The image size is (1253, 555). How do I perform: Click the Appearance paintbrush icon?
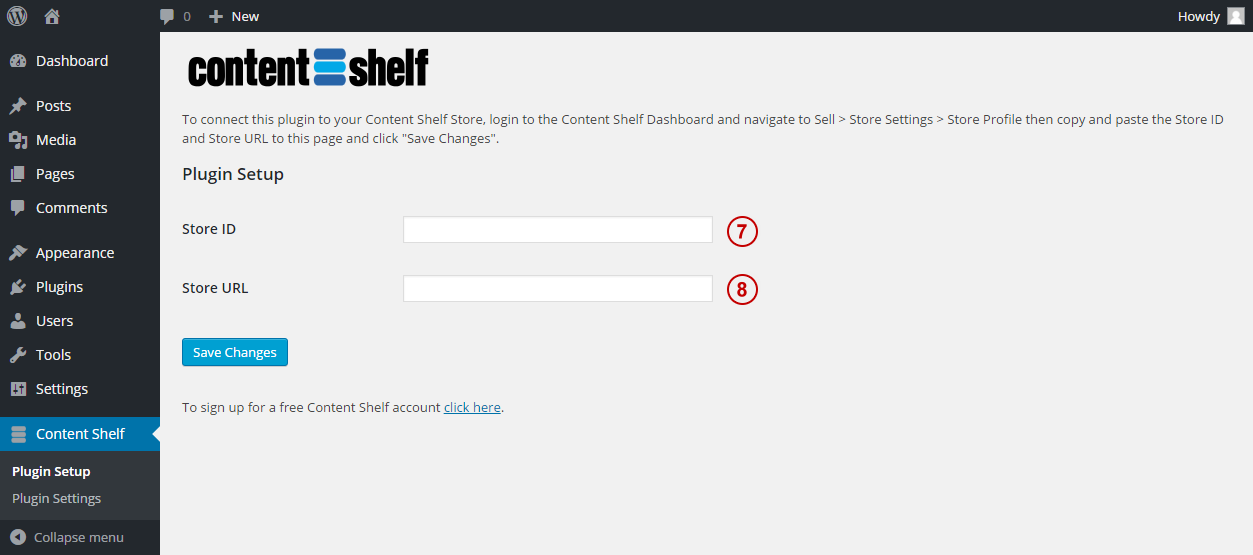(x=18, y=253)
